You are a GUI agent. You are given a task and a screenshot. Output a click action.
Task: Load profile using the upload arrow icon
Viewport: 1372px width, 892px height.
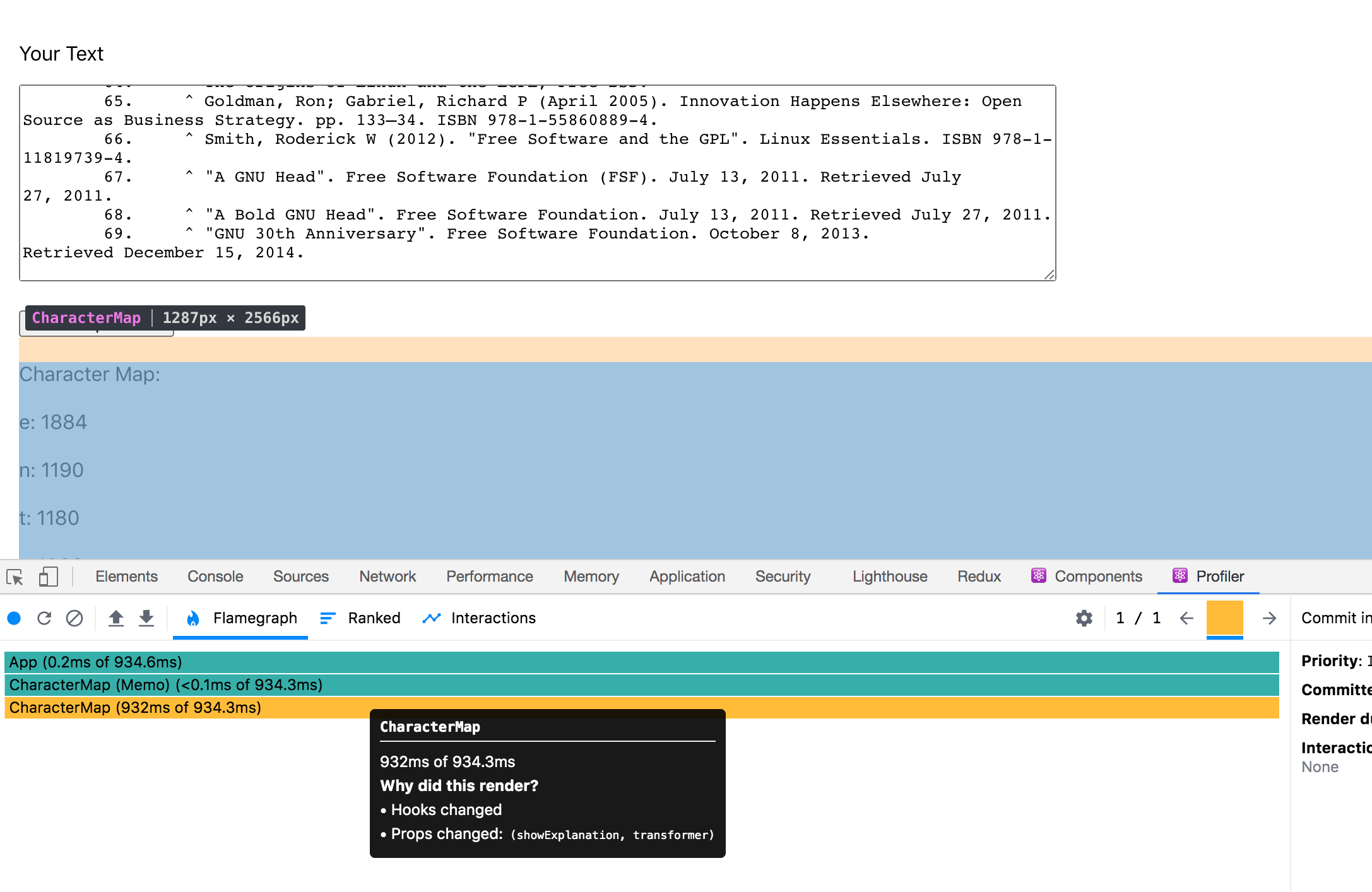pyautogui.click(x=115, y=618)
